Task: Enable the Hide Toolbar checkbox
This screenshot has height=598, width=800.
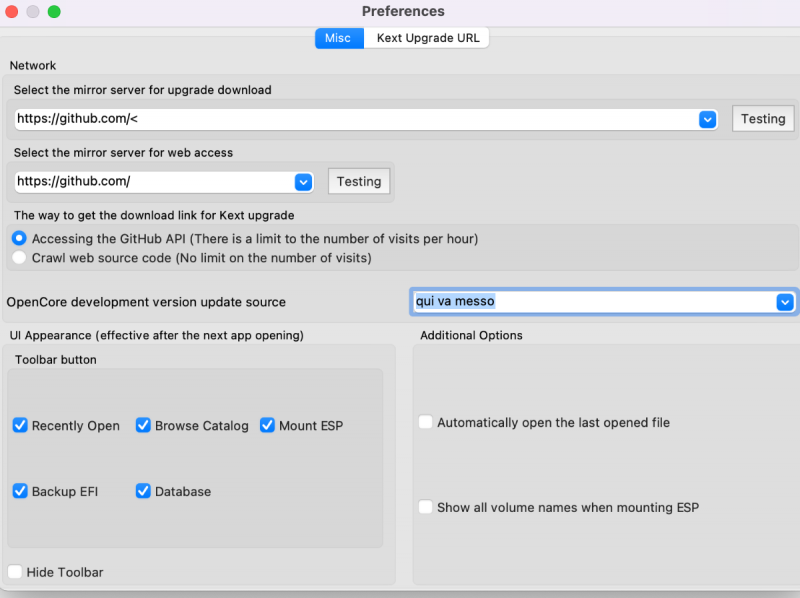Action: (15, 572)
